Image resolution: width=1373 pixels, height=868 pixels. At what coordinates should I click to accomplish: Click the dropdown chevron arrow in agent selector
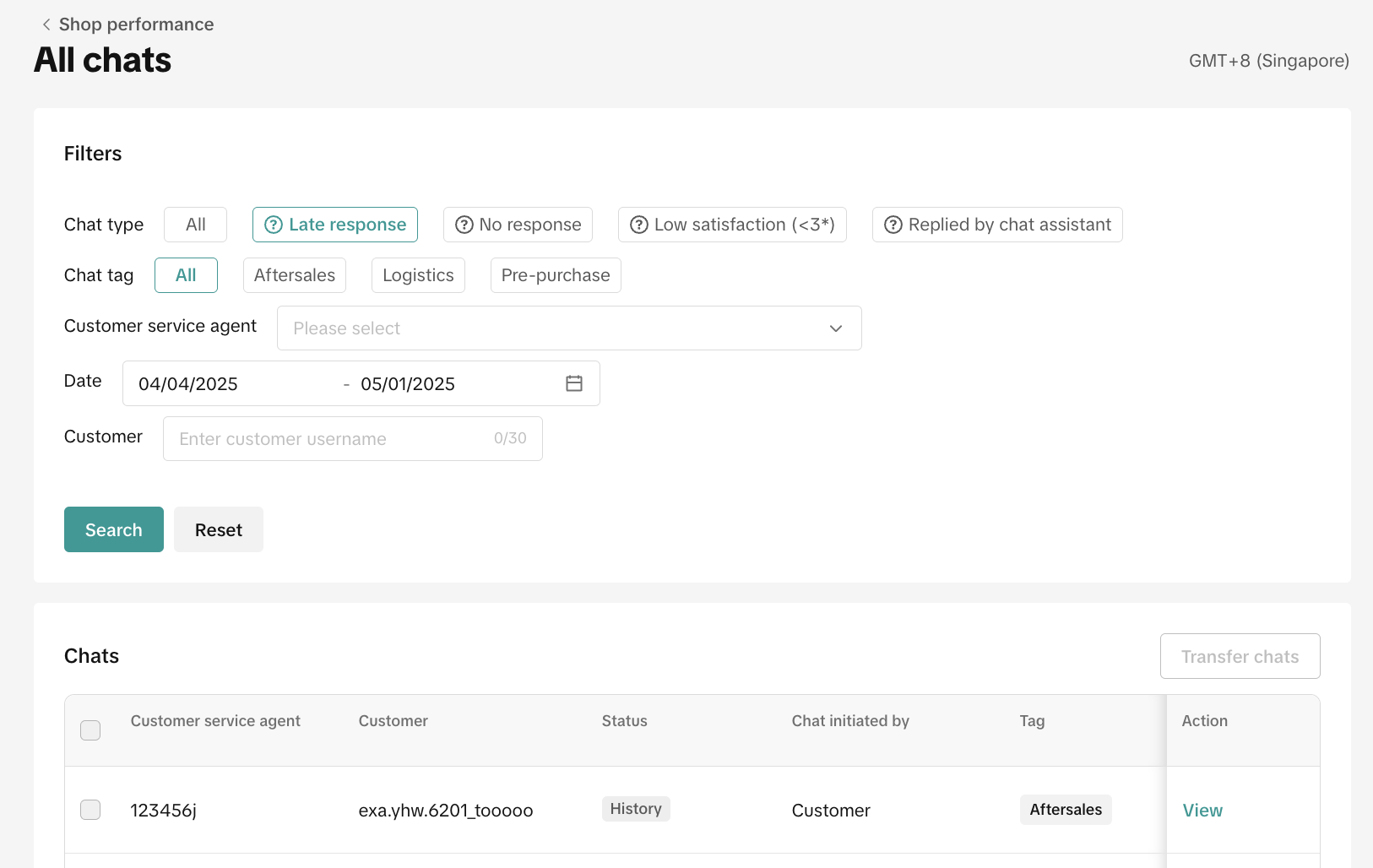pos(836,328)
